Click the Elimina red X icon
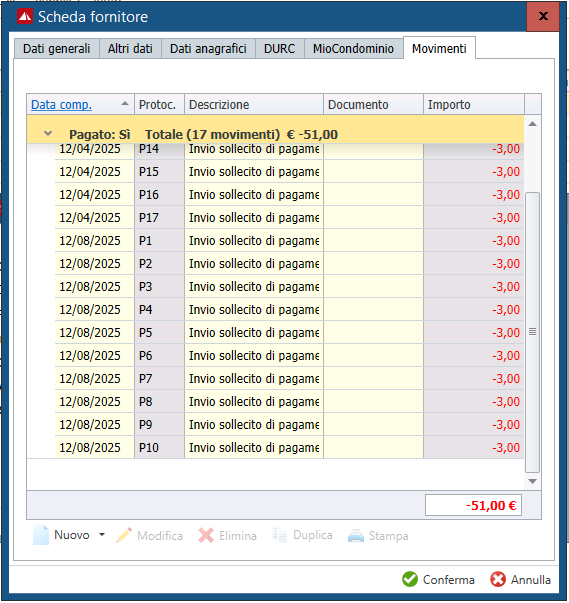The width and height of the screenshot is (569, 603). click(x=206, y=535)
